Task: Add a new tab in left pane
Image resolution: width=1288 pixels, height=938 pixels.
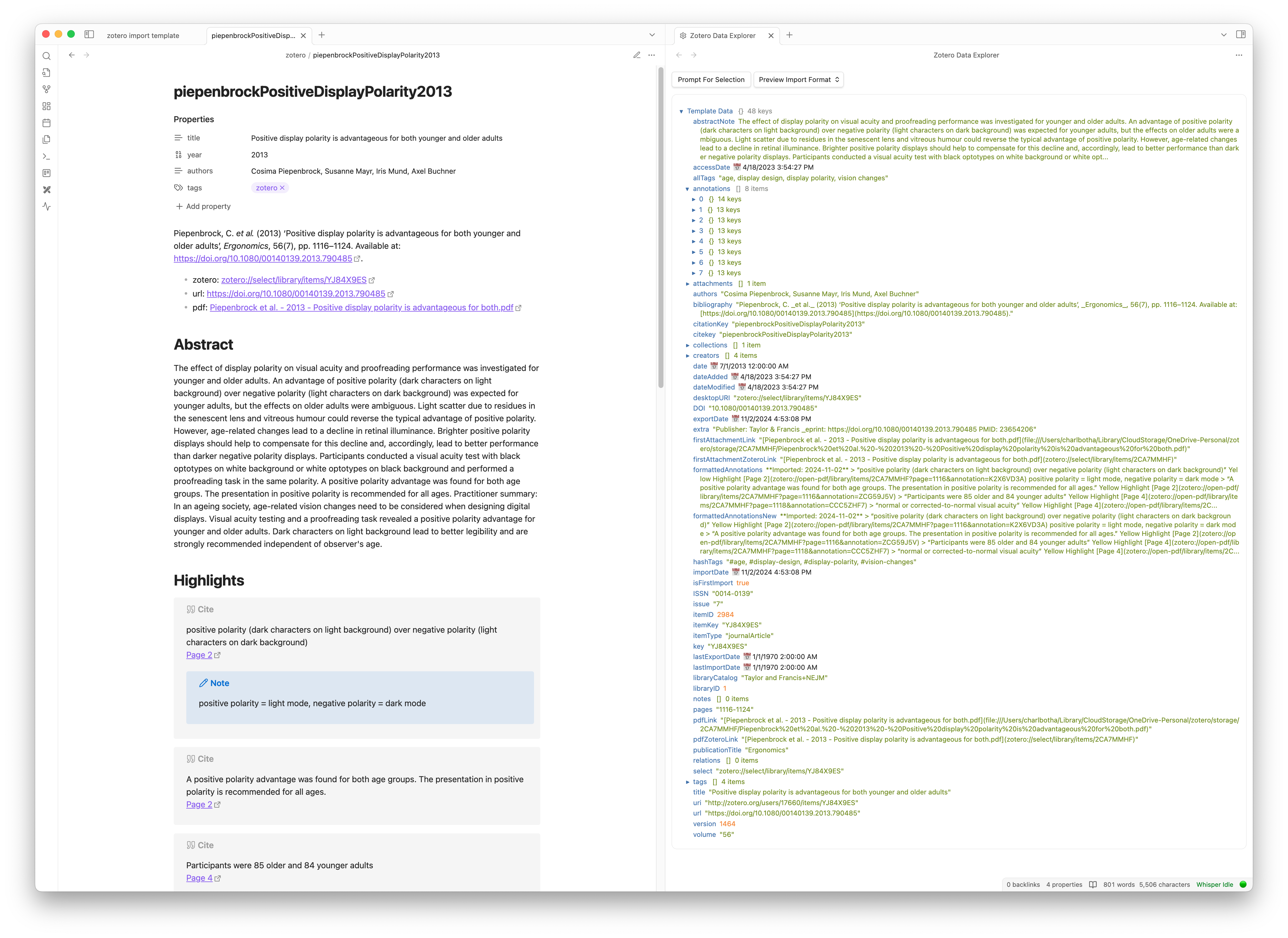Action: pos(322,35)
